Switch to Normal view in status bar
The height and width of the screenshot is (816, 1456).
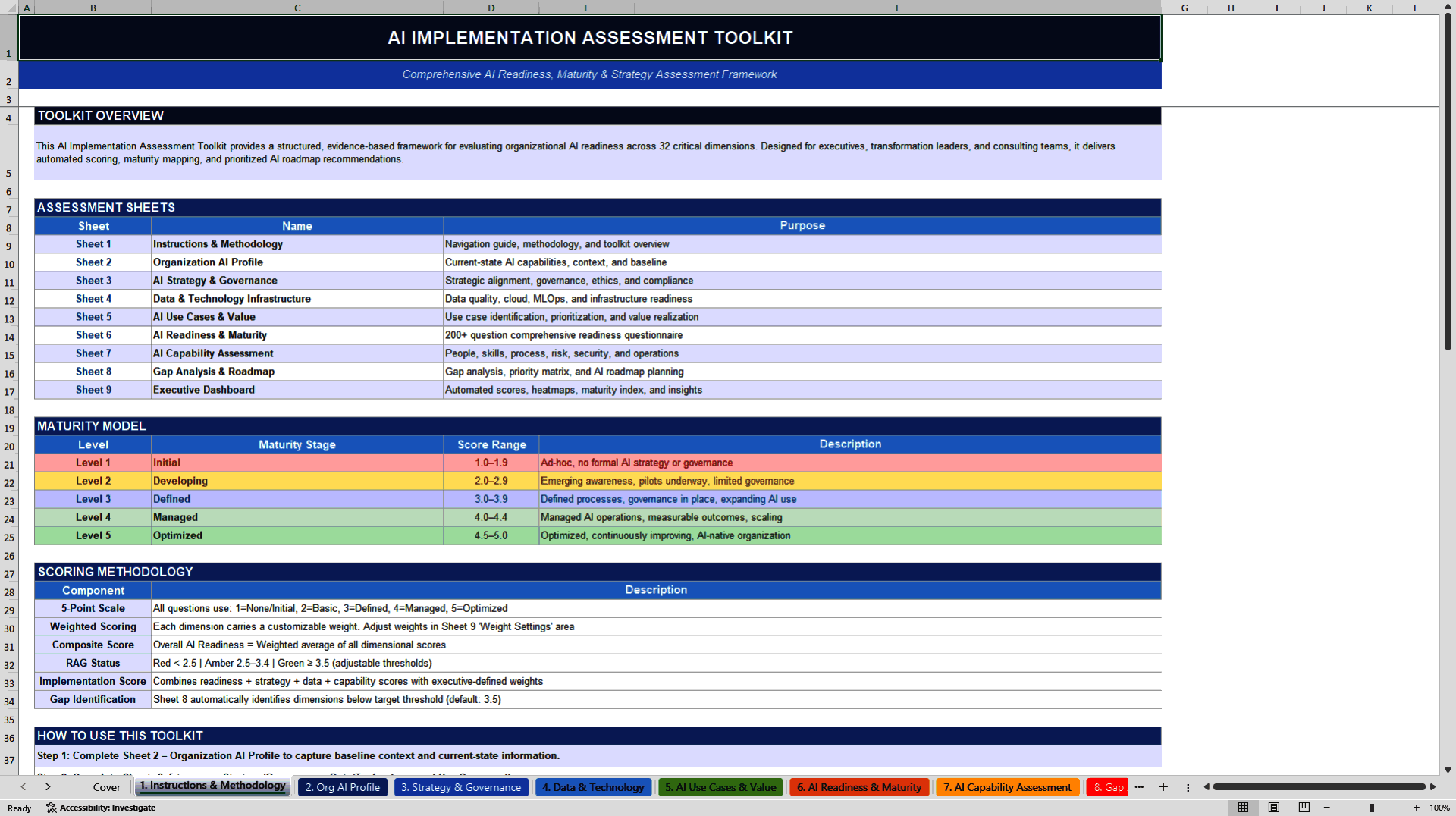point(1243,808)
